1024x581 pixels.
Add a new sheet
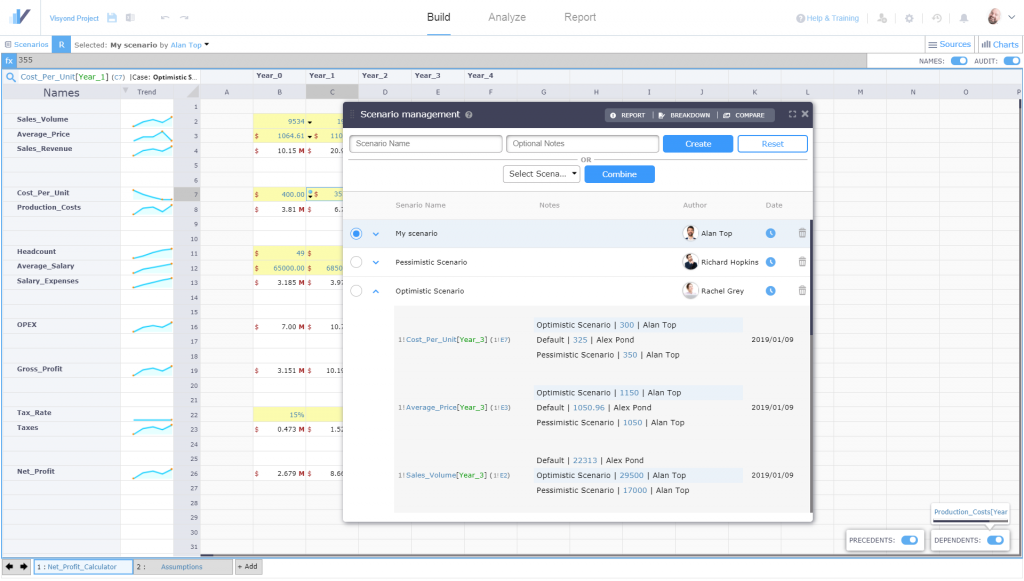pyautogui.click(x=248, y=567)
